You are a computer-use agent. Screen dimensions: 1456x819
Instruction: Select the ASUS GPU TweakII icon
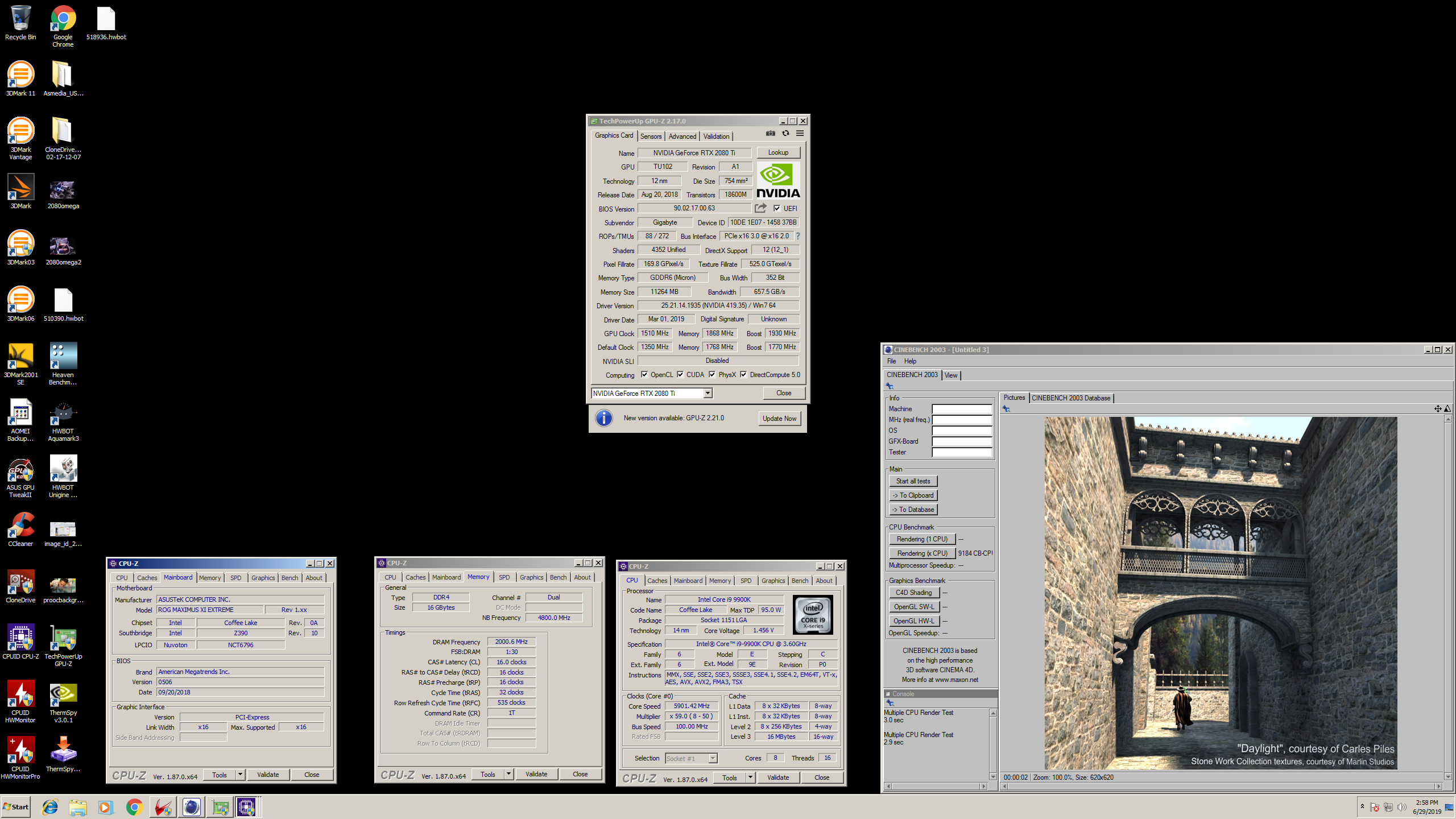20,476
